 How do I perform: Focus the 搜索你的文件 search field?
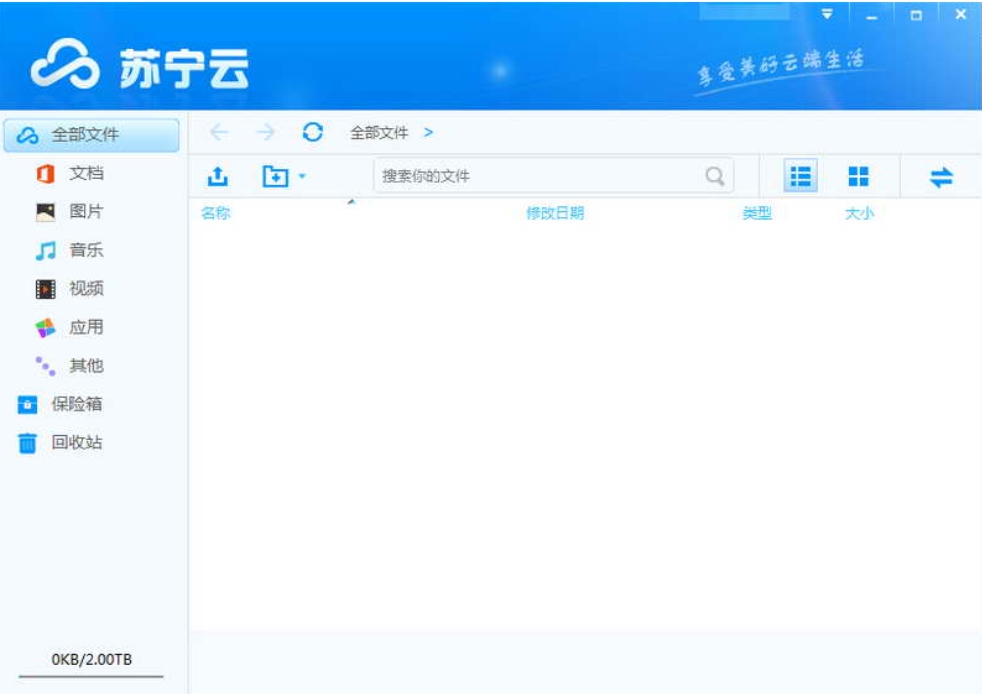point(554,176)
